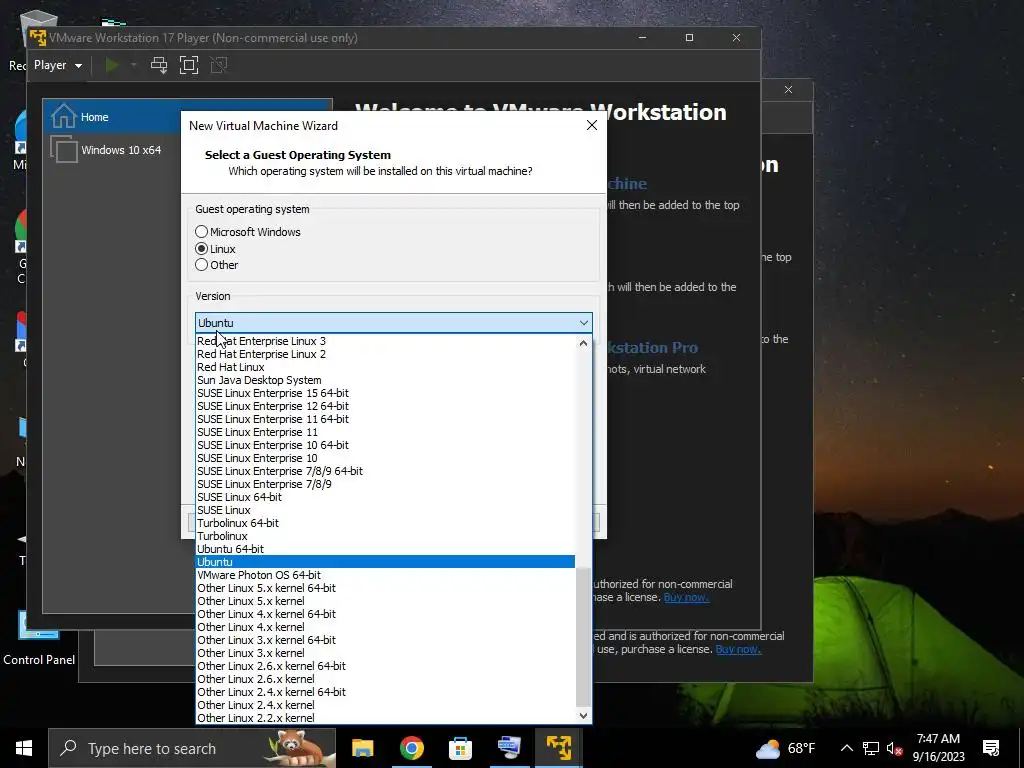
Task: Select Other Linux 2.6.x kernel
Action: coord(385,679)
